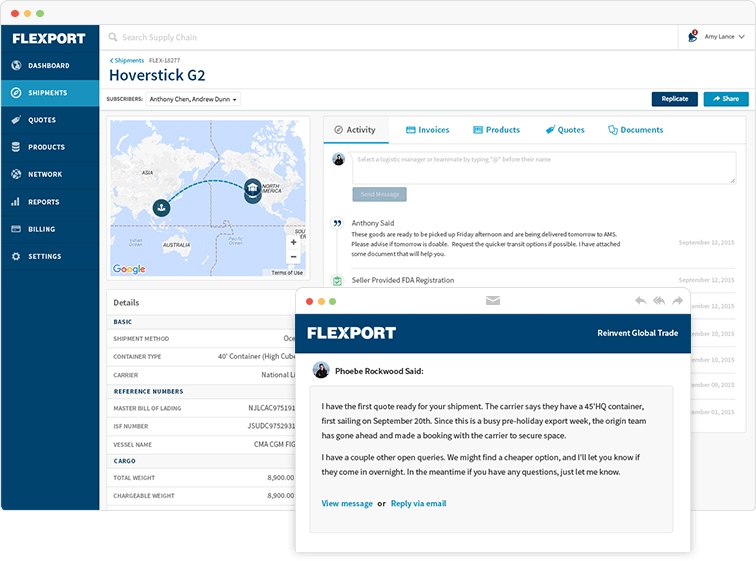Click the Reports bar chart icon
The image size is (756, 561).
pyautogui.click(x=16, y=201)
